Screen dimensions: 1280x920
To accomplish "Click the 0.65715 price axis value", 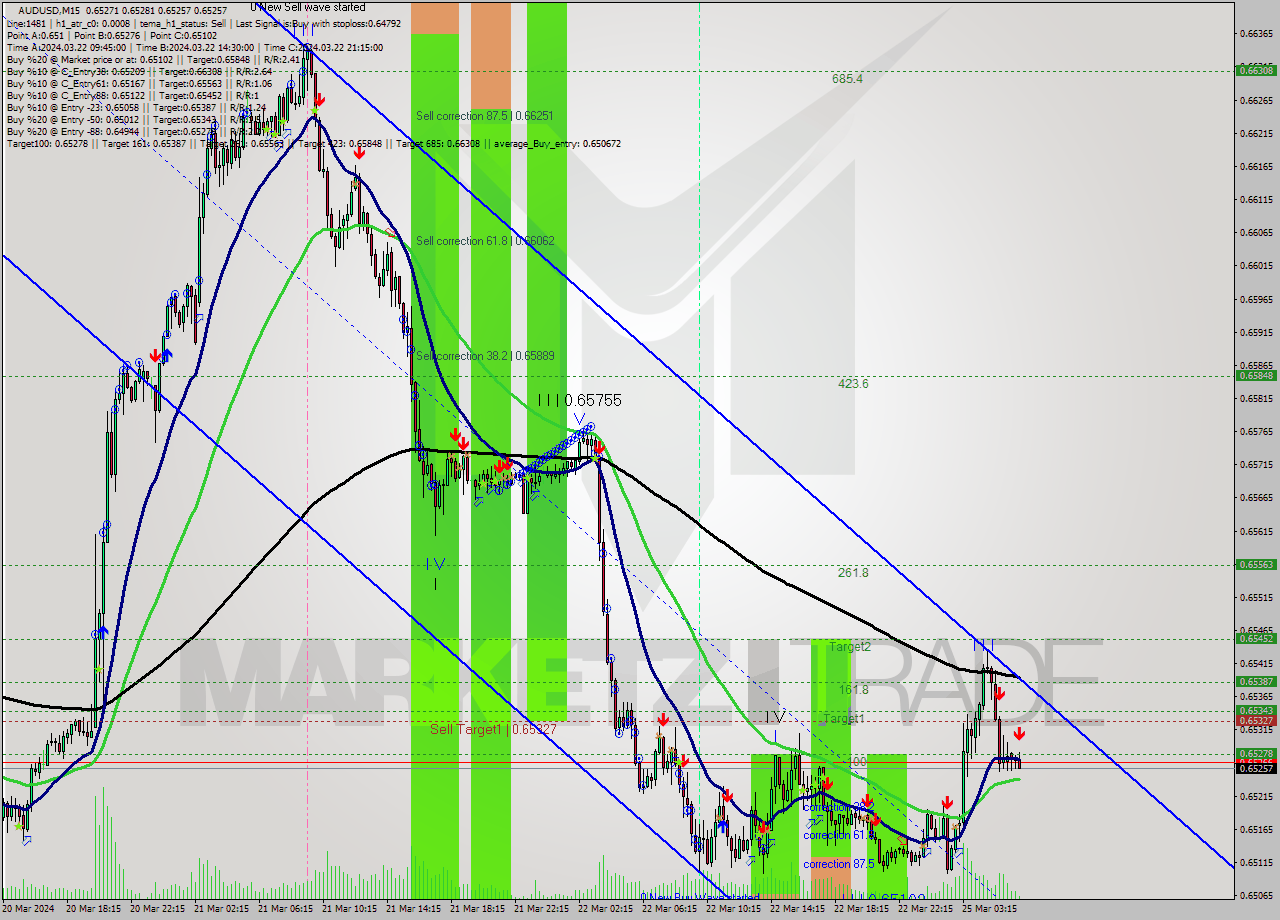I will pyautogui.click(x=1256, y=464).
